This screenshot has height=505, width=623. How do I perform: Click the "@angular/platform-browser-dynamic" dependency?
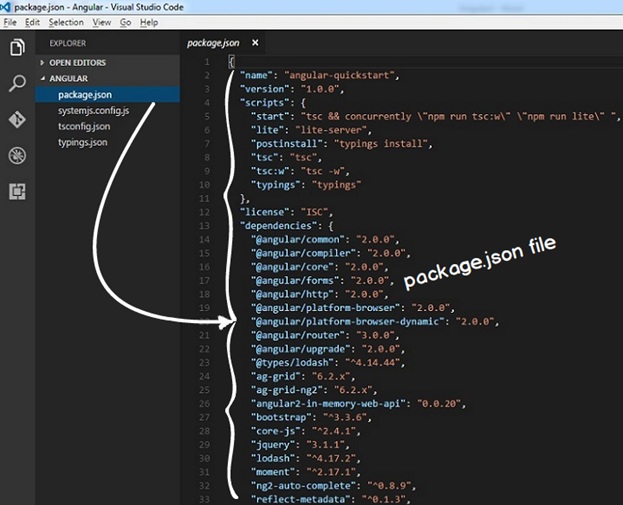coord(348,321)
